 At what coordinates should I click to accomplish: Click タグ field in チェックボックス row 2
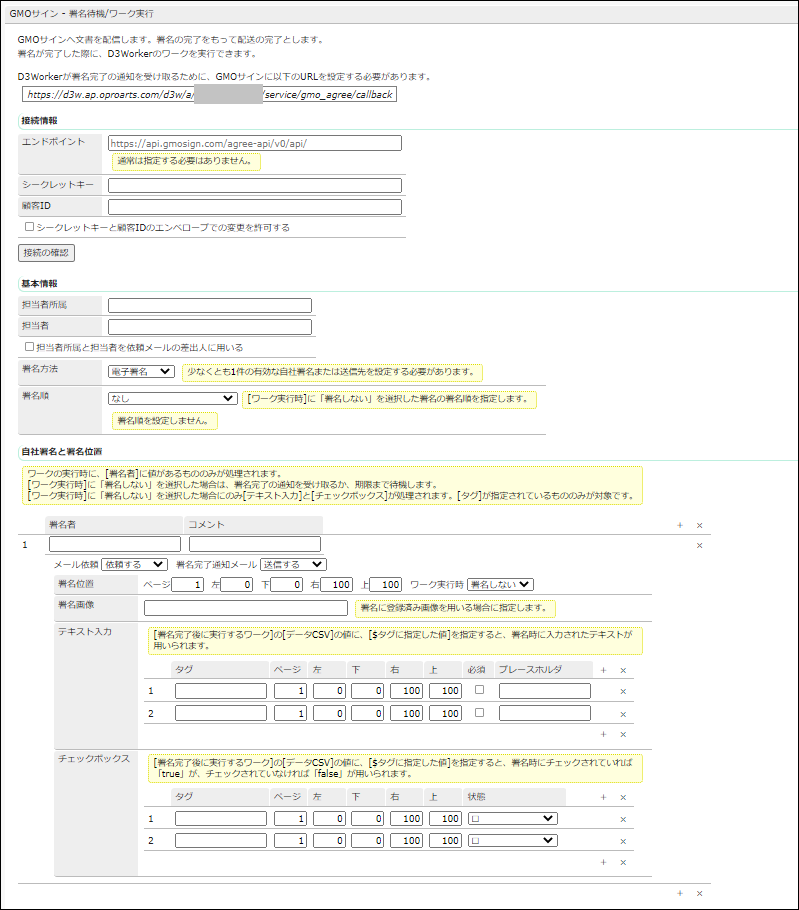(221, 841)
